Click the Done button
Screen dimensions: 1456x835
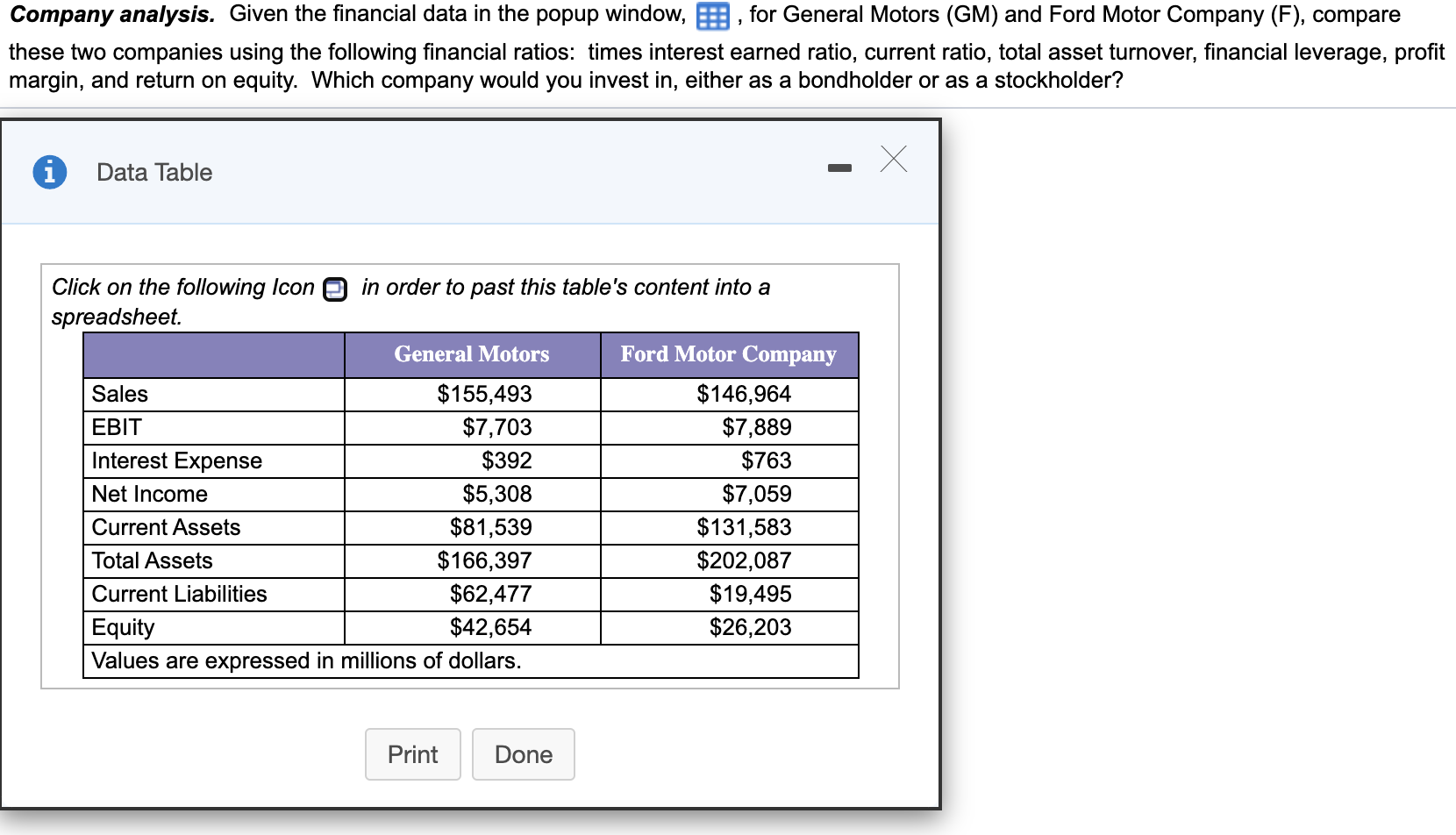click(x=524, y=754)
